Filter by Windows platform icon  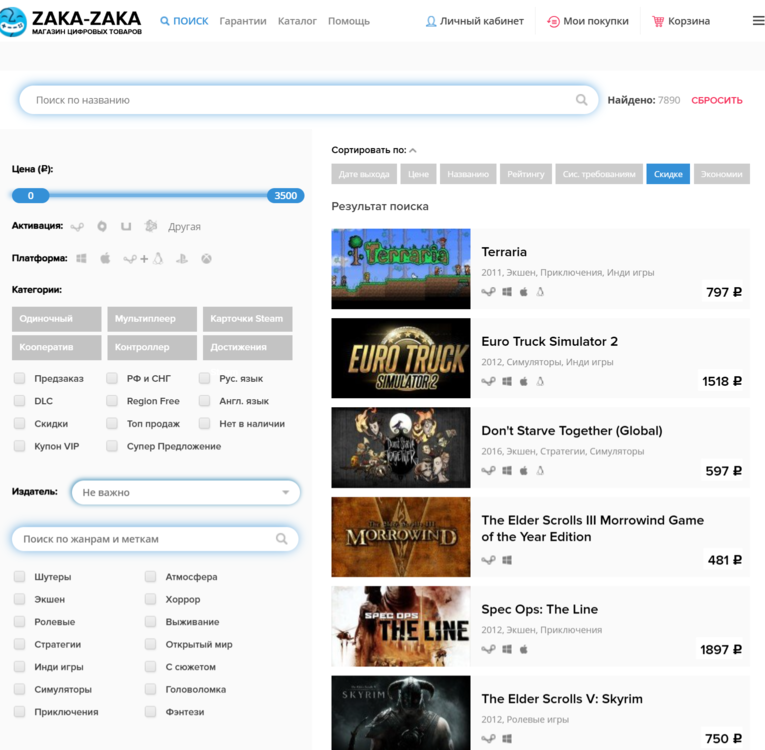point(81,258)
